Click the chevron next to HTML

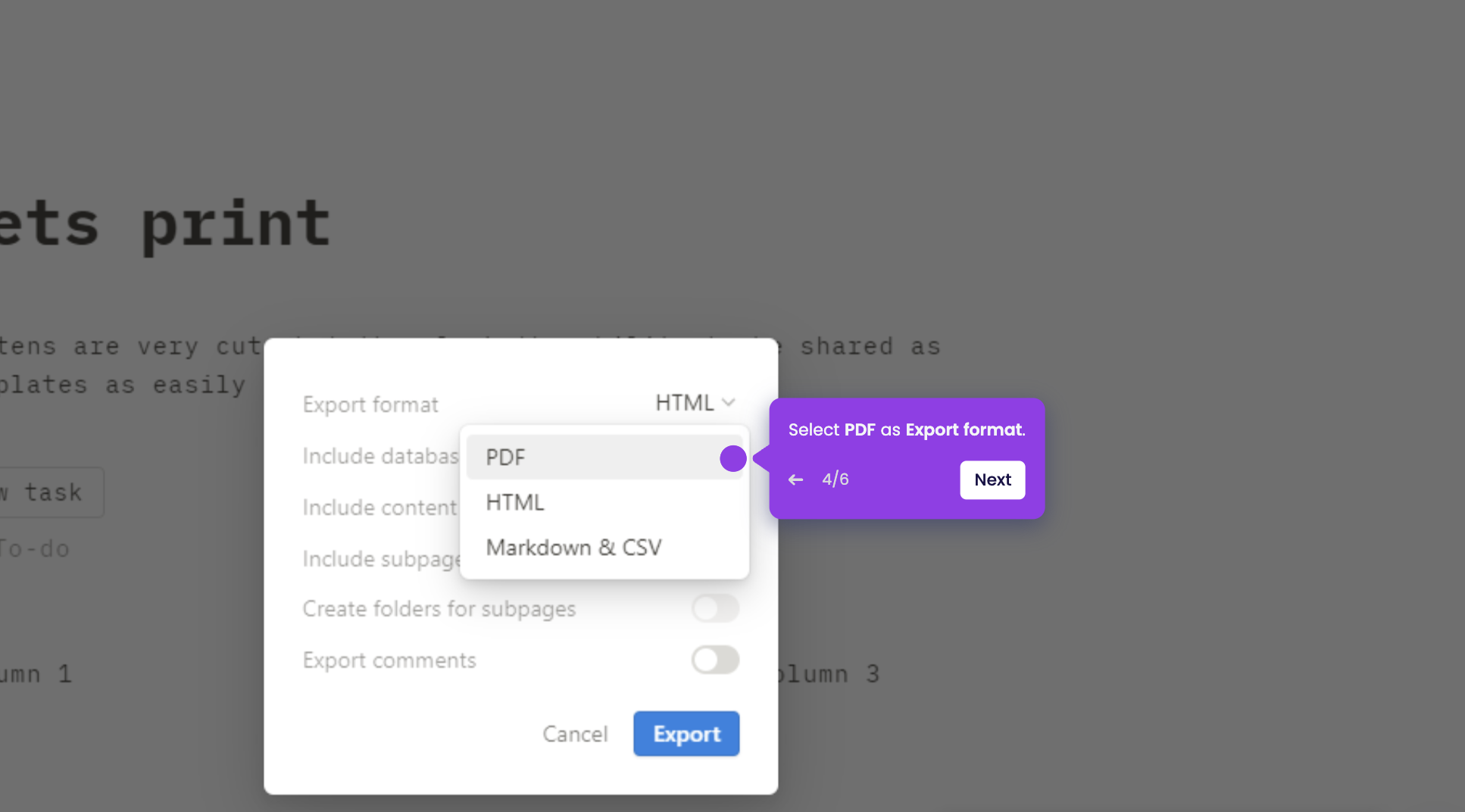point(729,402)
